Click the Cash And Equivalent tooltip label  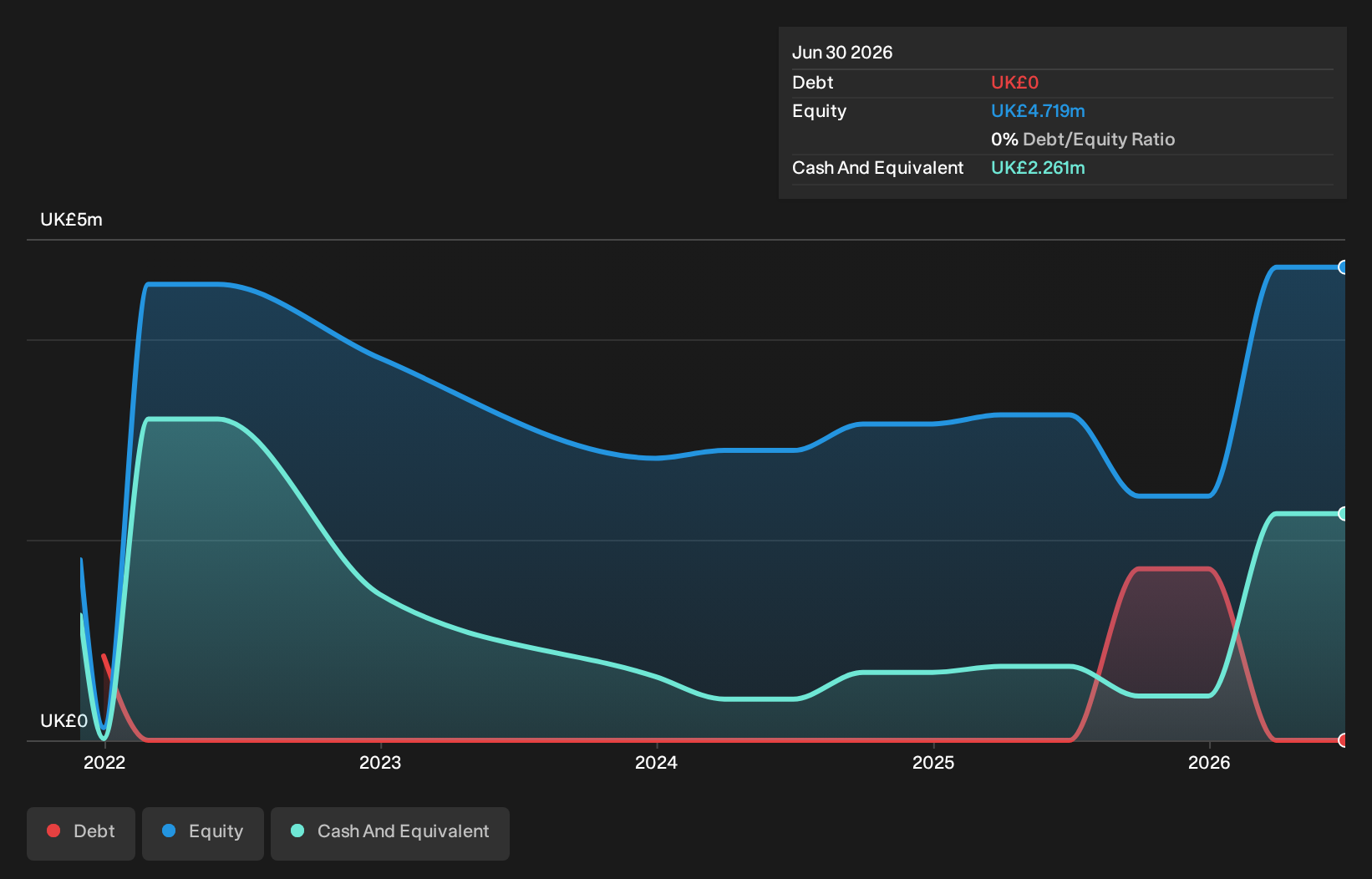pyautogui.click(x=878, y=168)
